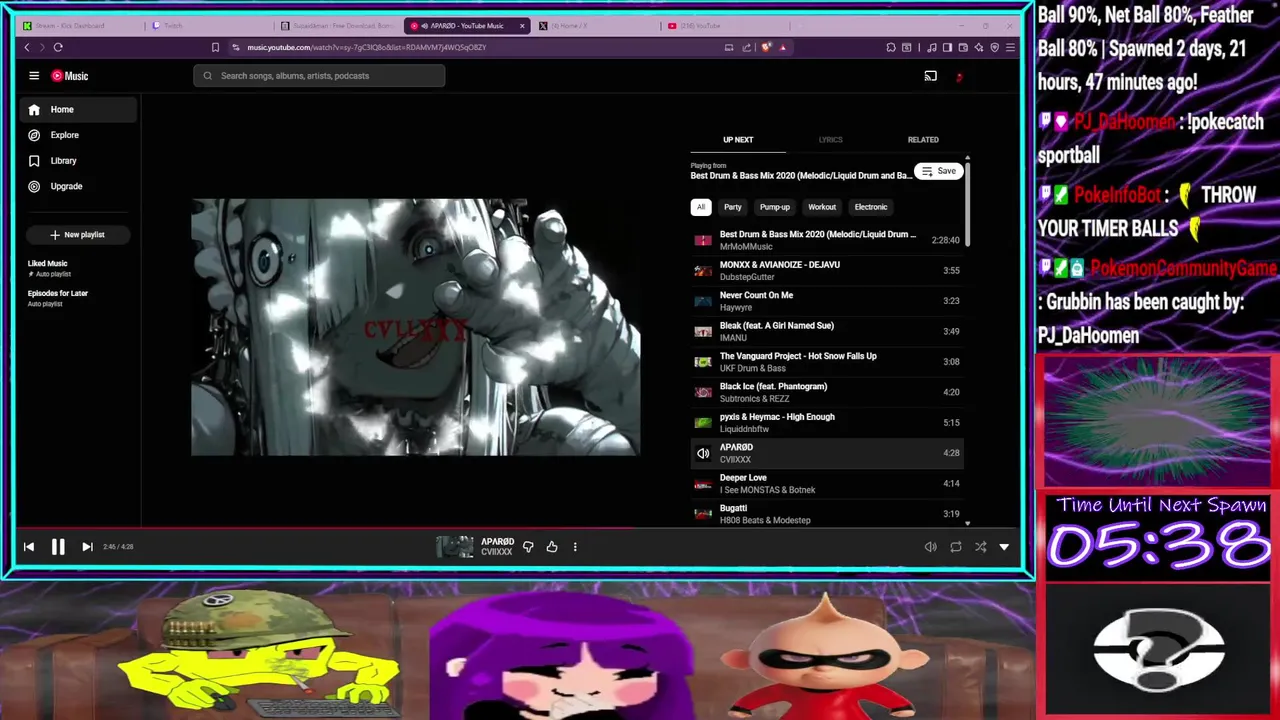Open Upgrade in the sidebar
The width and height of the screenshot is (1280, 720).
coord(80,186)
